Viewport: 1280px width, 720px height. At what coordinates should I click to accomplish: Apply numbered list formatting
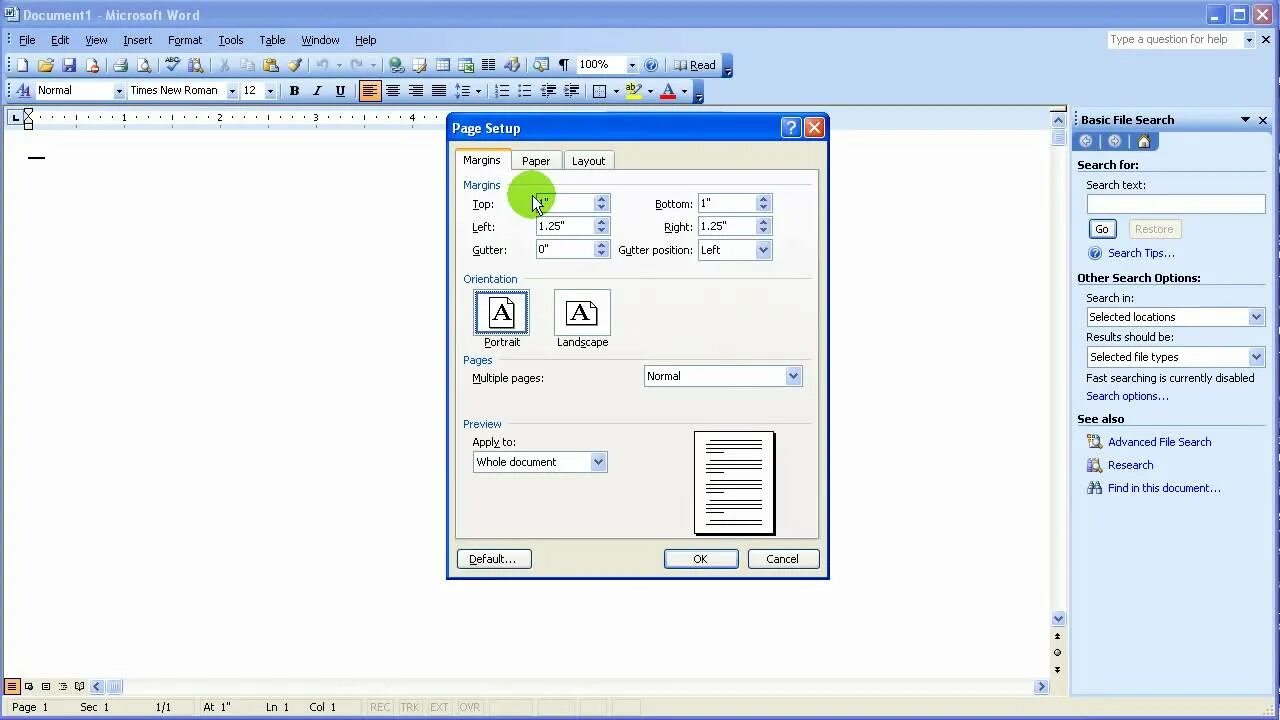[x=502, y=91]
